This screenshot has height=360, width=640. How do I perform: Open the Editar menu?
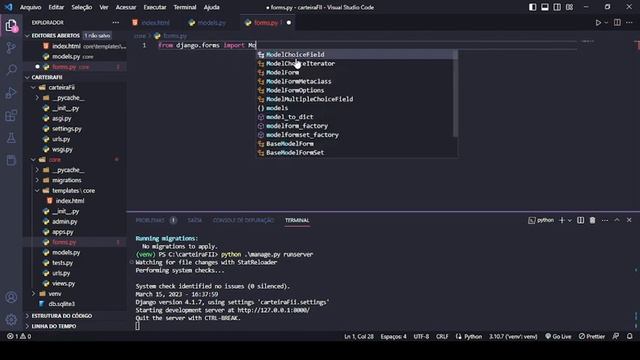[x=56, y=7]
